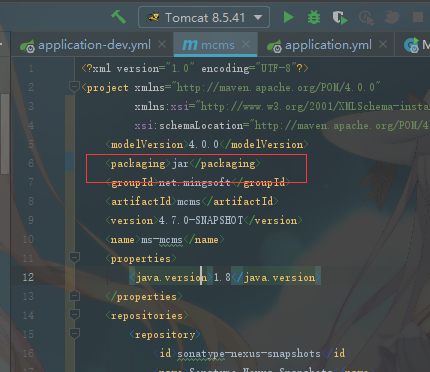Click the artifactId mcms text on line 8
The height and width of the screenshot is (372, 430).
[x=192, y=201]
